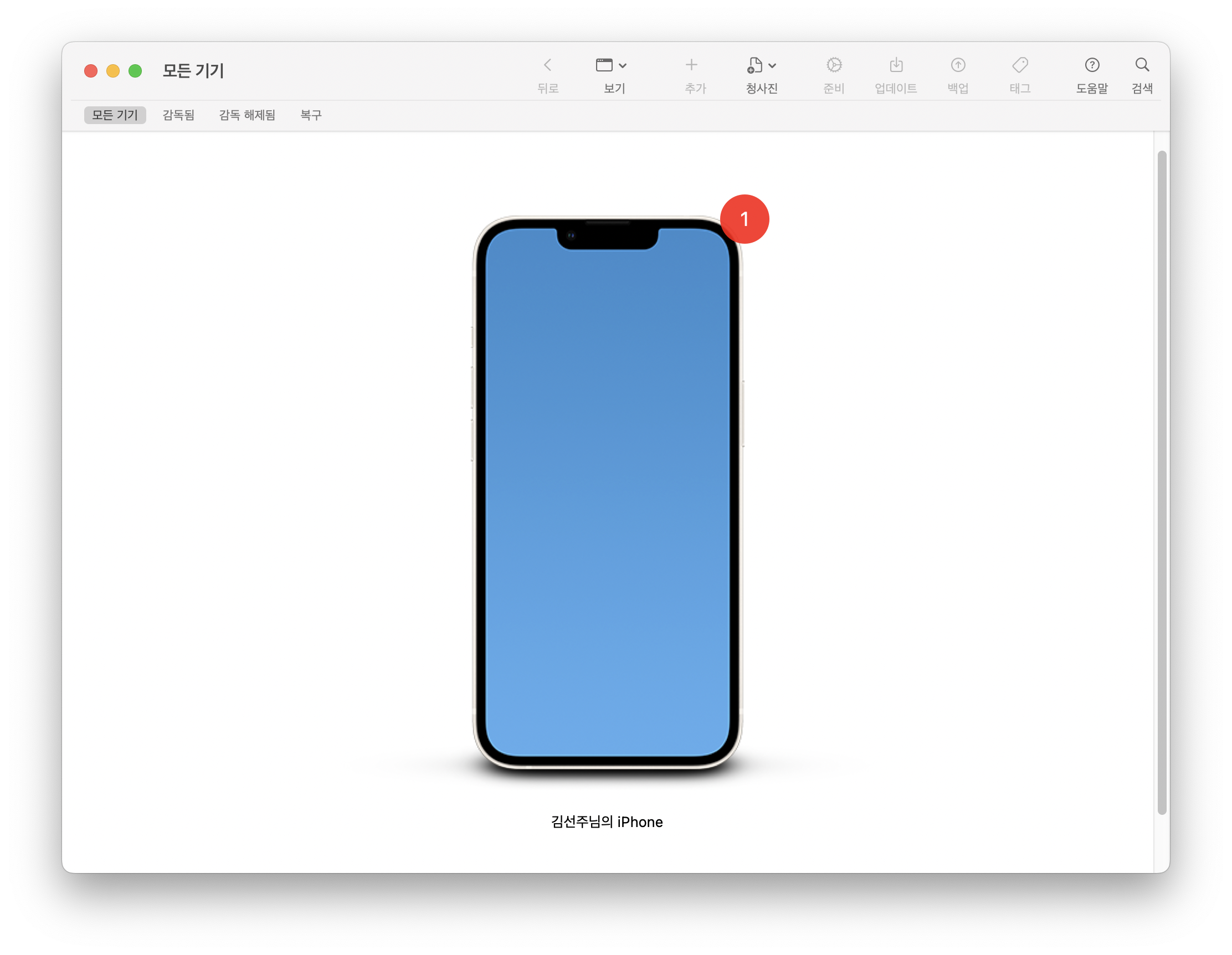Click the Search (검색) magnifier icon

(1142, 65)
